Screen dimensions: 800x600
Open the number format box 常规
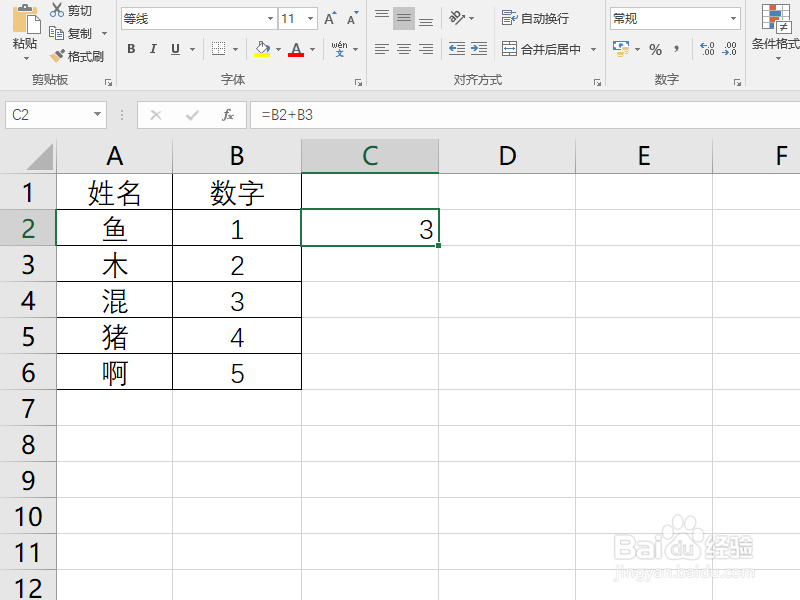pos(675,19)
